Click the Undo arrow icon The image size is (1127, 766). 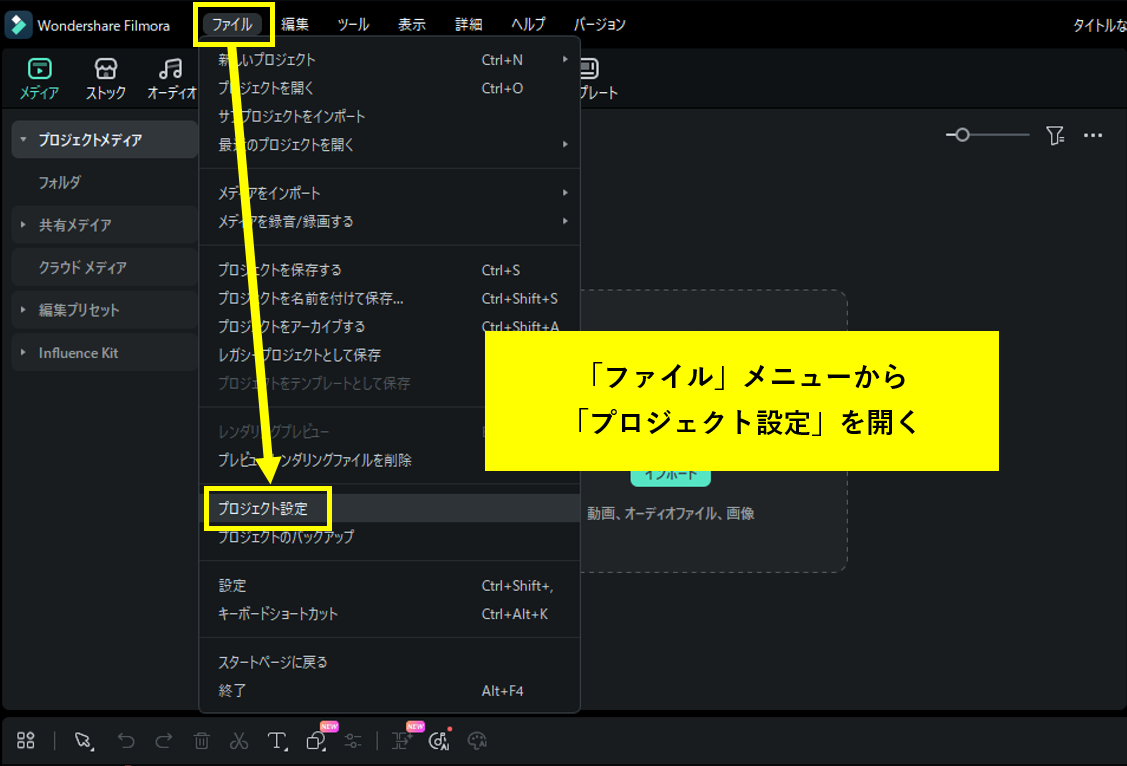(x=124, y=740)
